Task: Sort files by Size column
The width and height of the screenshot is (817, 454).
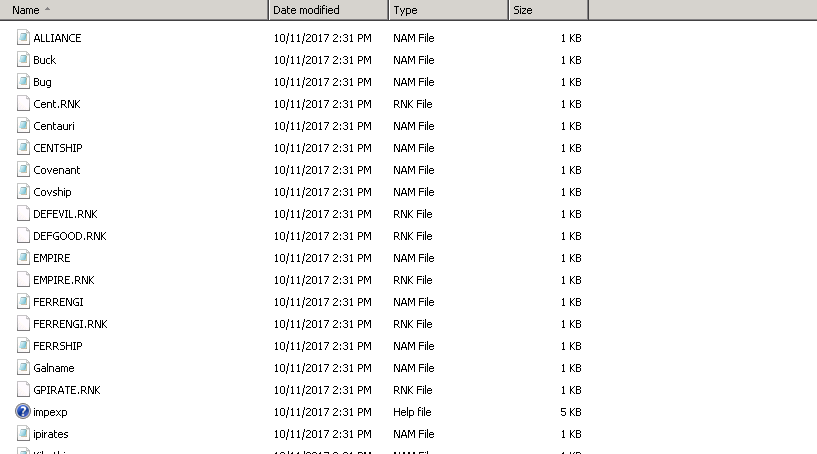Action: 547,10
